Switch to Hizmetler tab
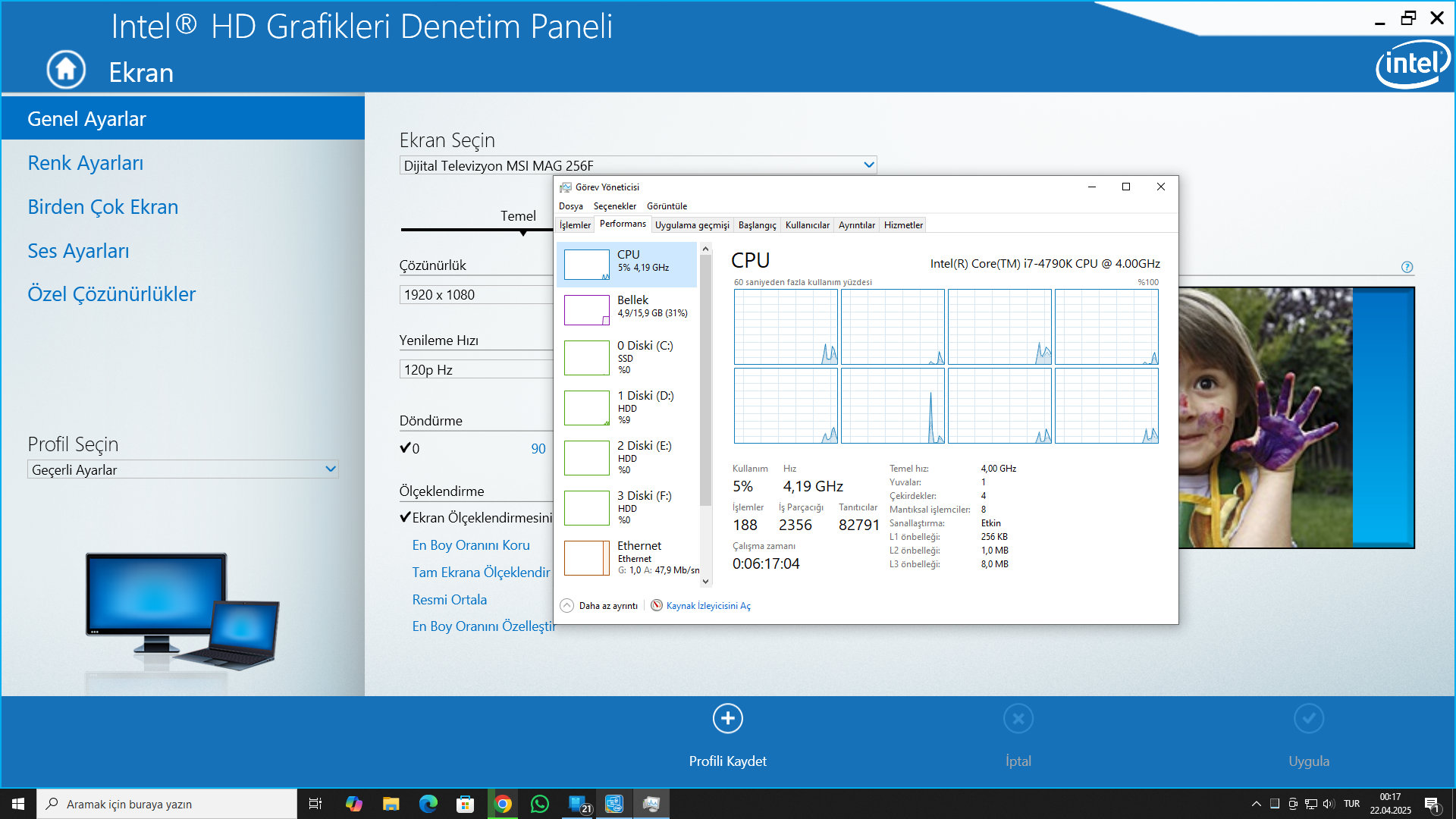Screen dimensions: 1456x819 tap(903, 225)
